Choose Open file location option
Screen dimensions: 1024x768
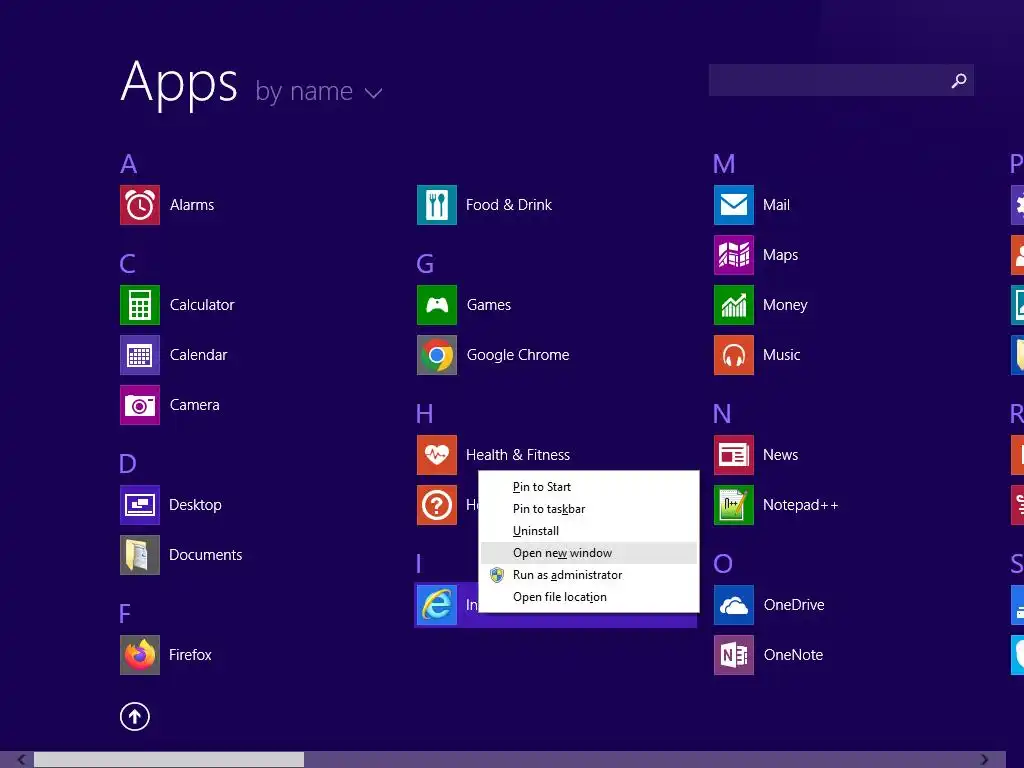[x=588, y=597]
